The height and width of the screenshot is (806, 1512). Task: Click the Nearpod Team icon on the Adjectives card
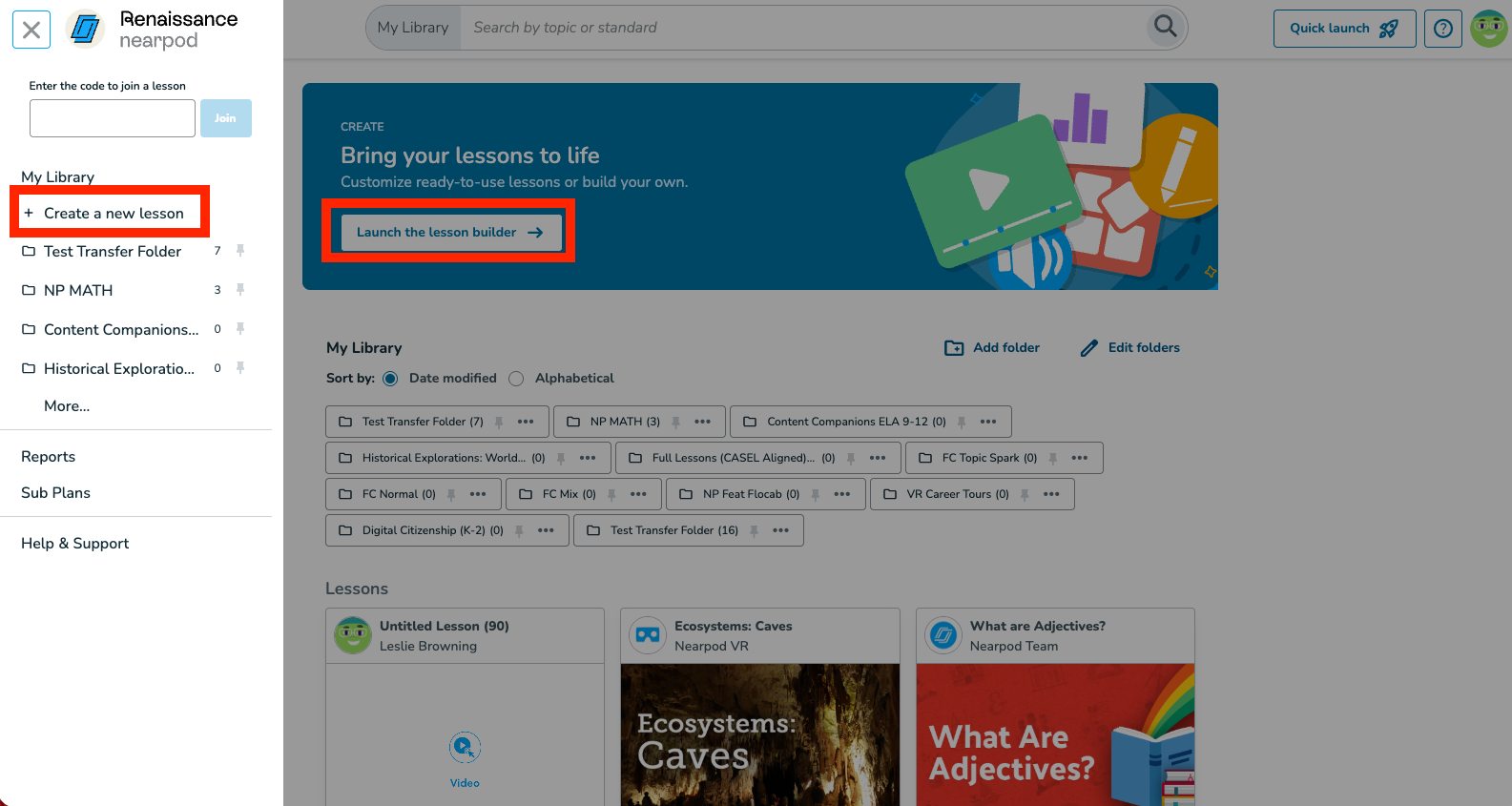coord(943,635)
